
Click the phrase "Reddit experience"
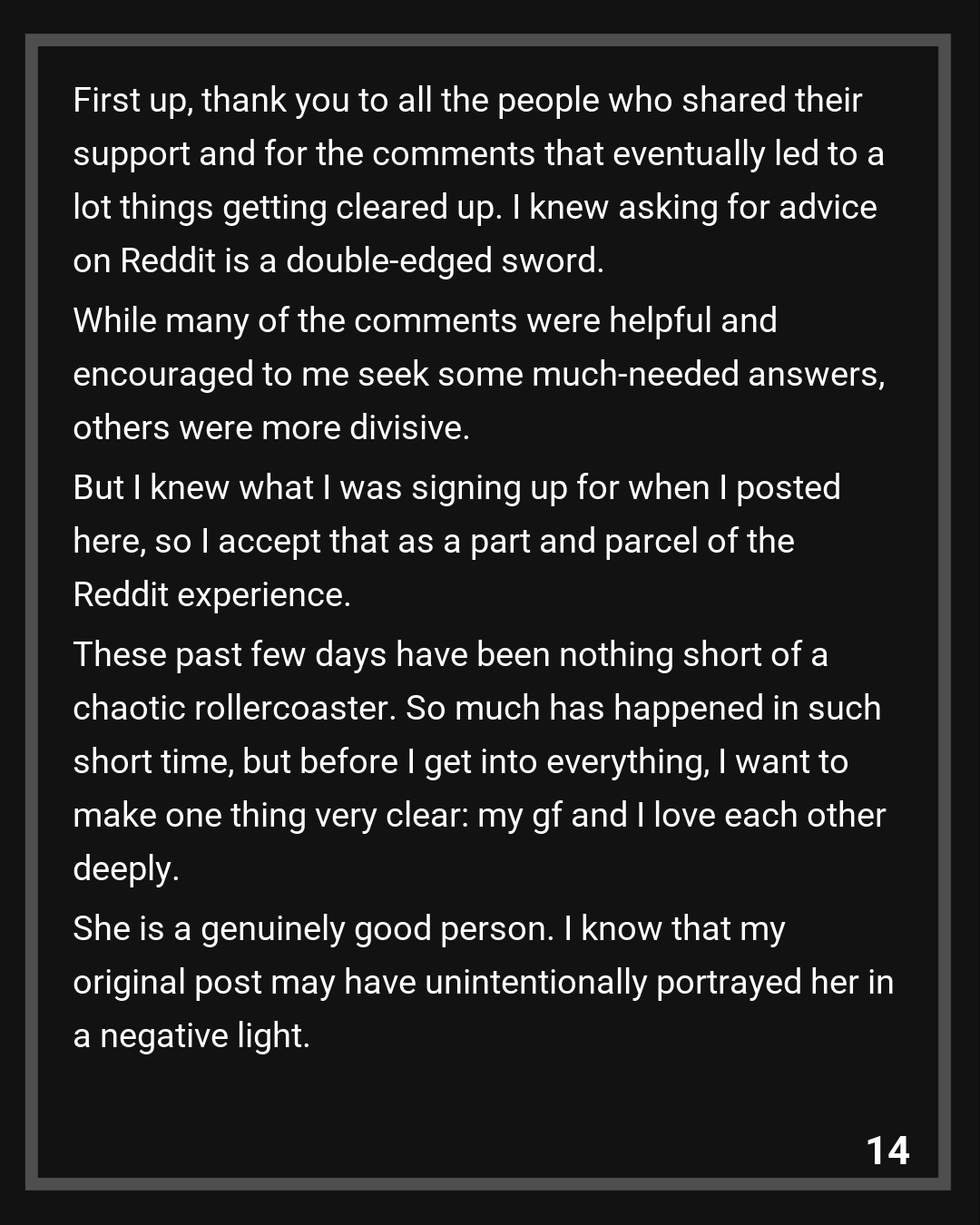211,595
